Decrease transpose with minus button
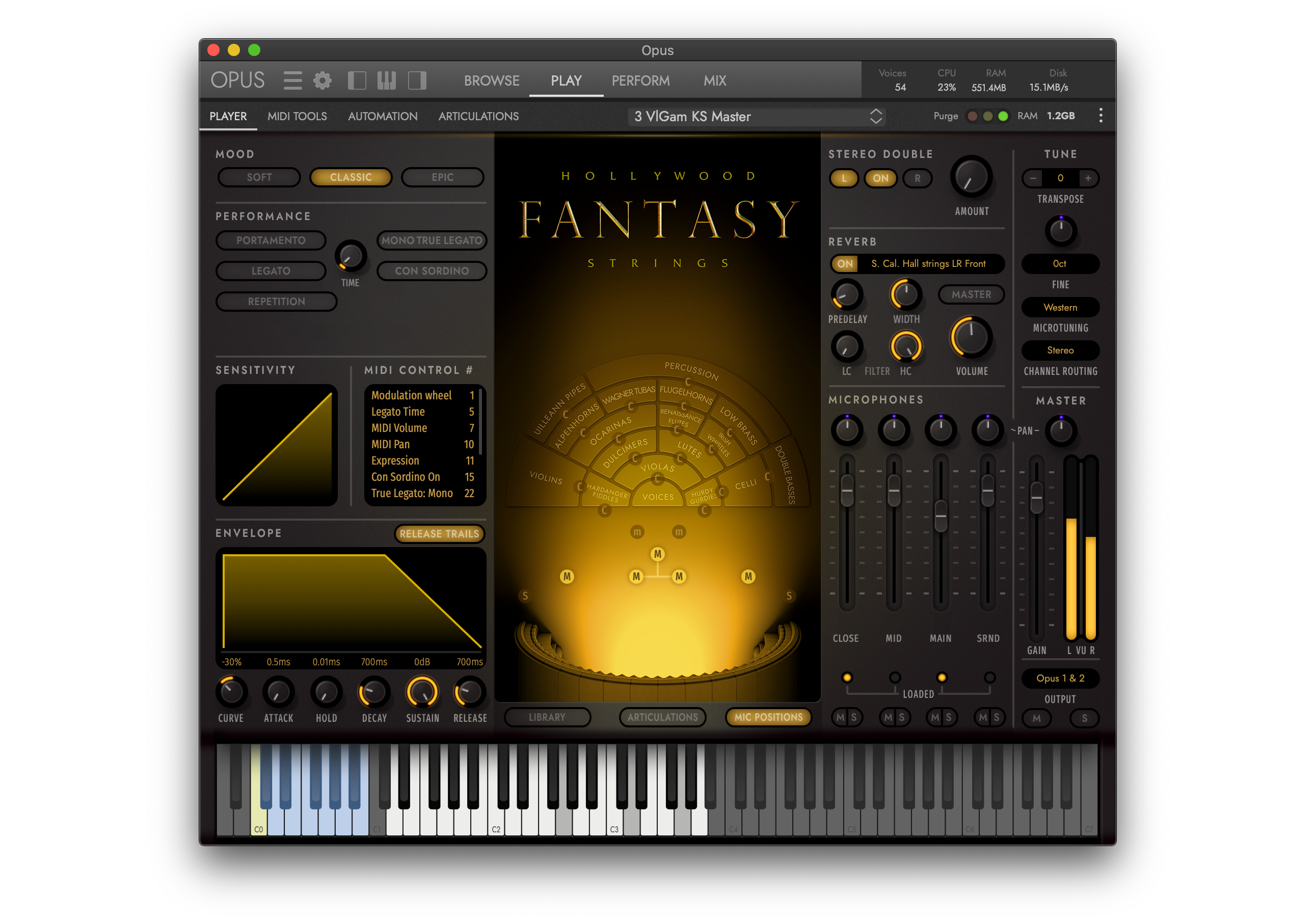1316x921 pixels. click(1033, 178)
